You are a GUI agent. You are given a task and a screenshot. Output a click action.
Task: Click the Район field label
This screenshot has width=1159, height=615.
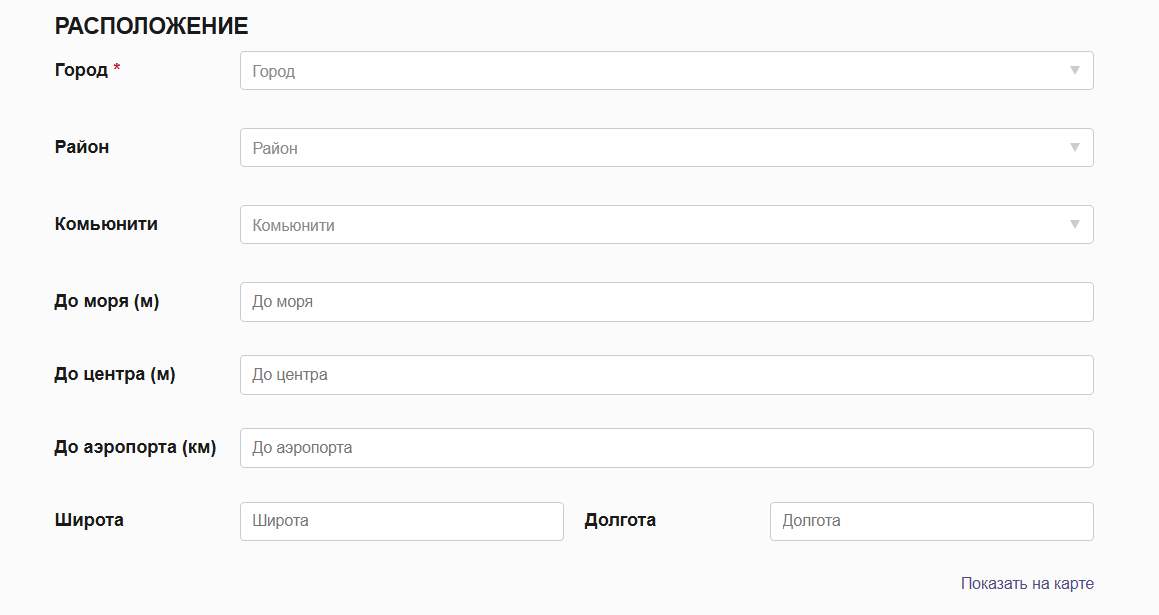coord(82,147)
